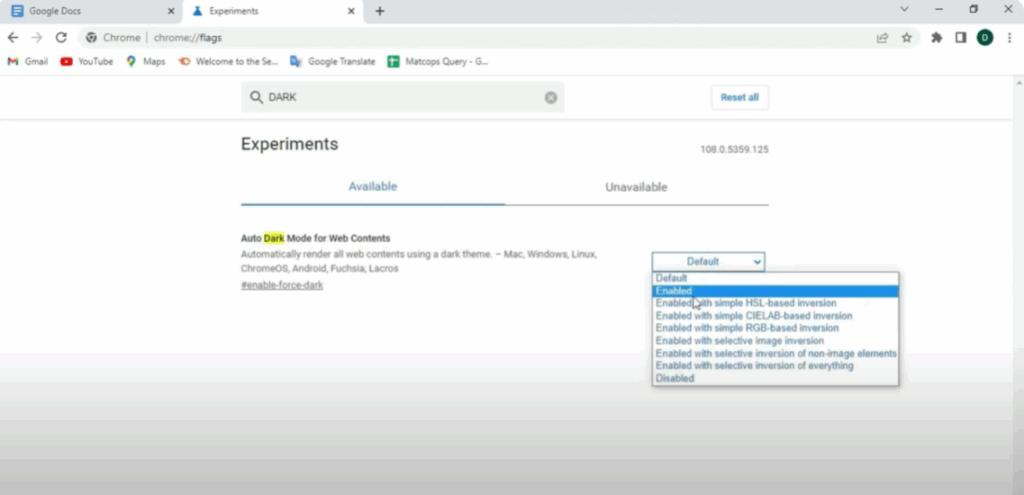
Task: Switch to the Unavailable tab
Action: (636, 187)
